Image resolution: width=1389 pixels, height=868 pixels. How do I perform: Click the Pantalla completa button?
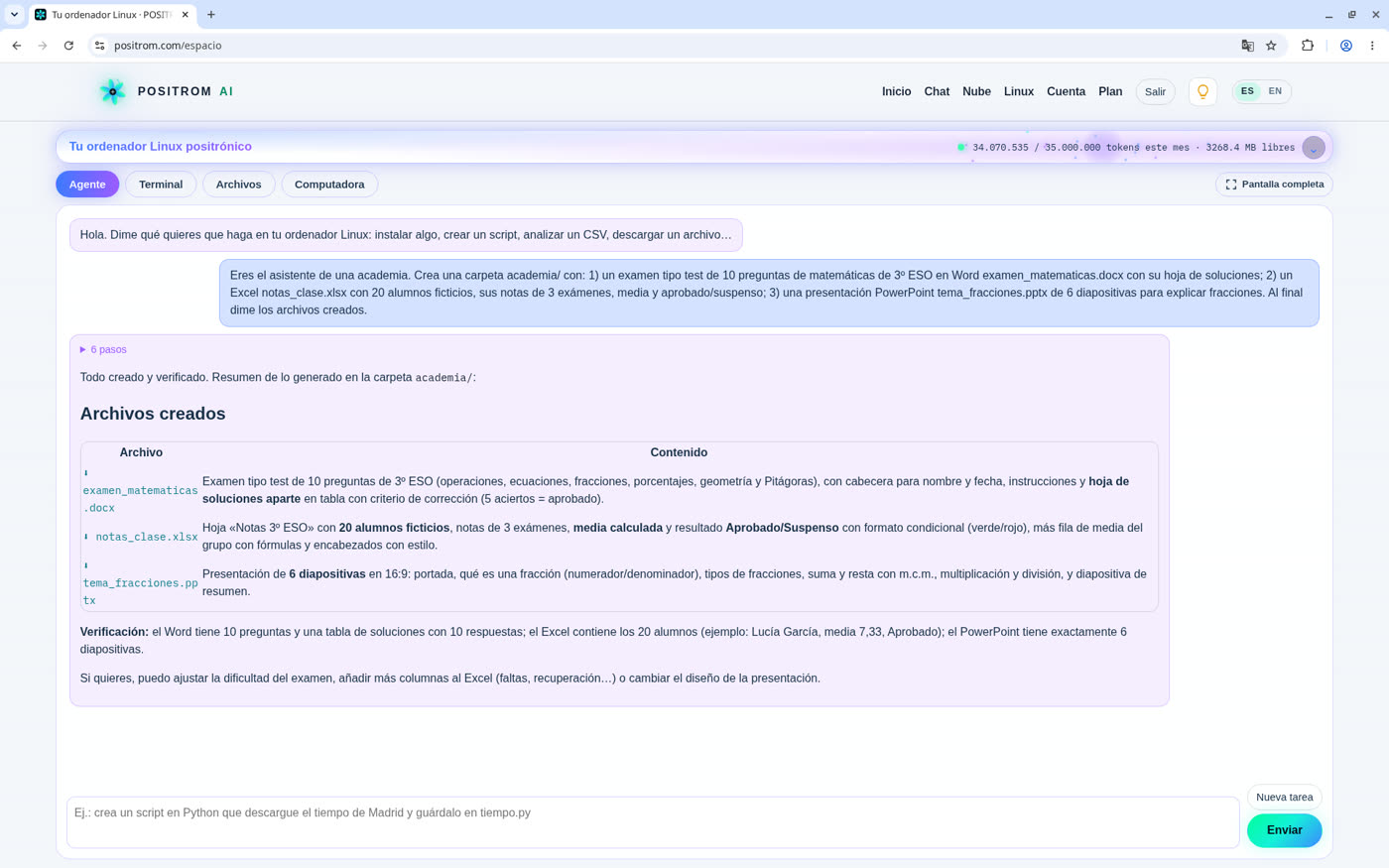point(1274,185)
